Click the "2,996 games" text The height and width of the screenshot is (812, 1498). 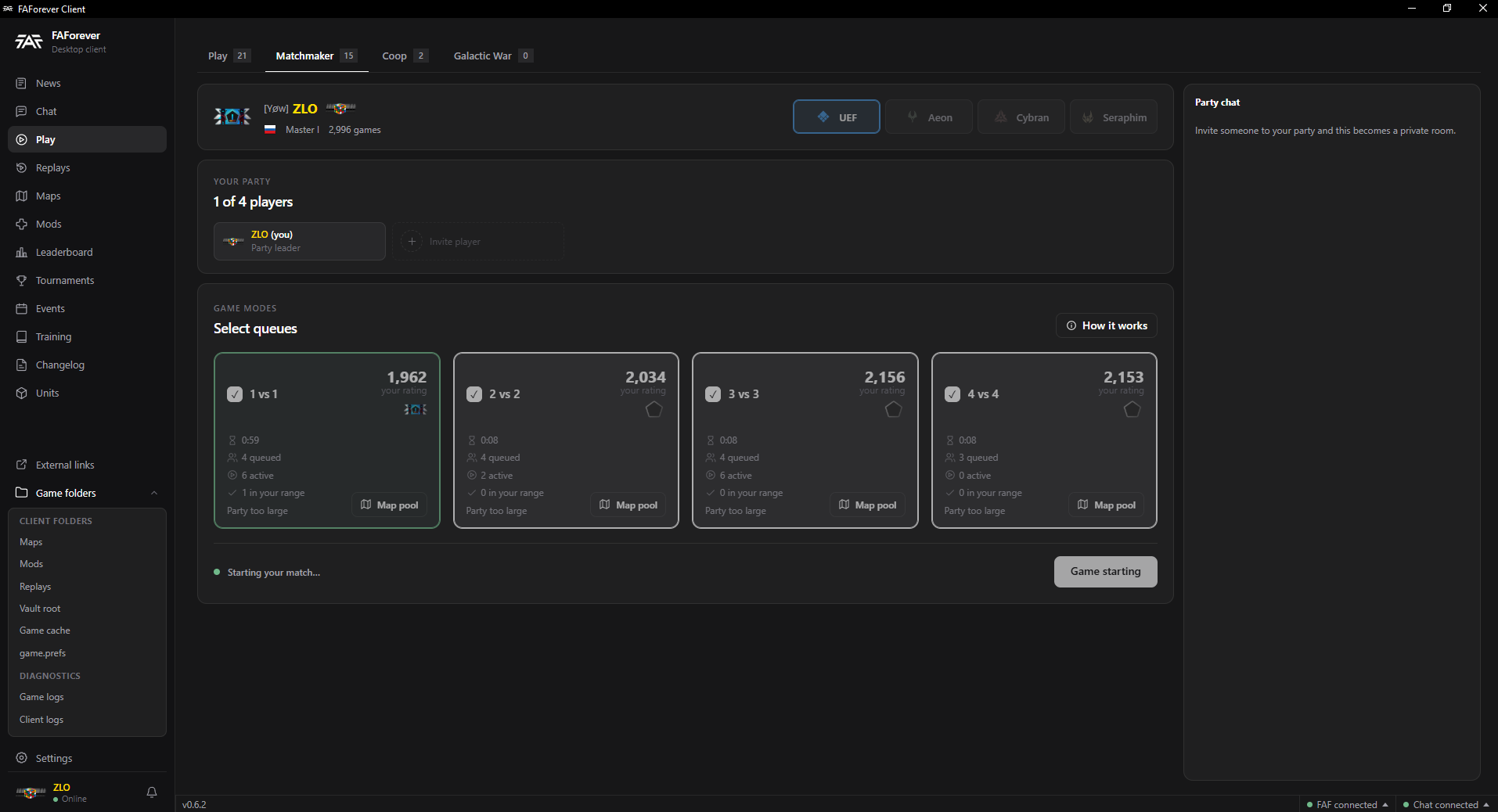click(355, 130)
